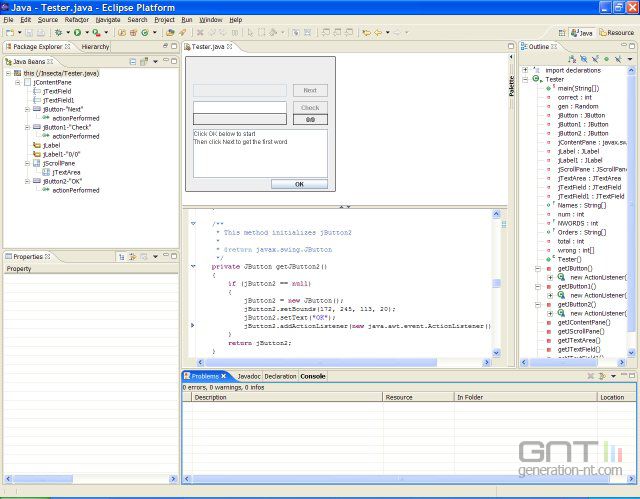Click the Open Perspective icon
This screenshot has height=499, width=640.
pos(562,33)
